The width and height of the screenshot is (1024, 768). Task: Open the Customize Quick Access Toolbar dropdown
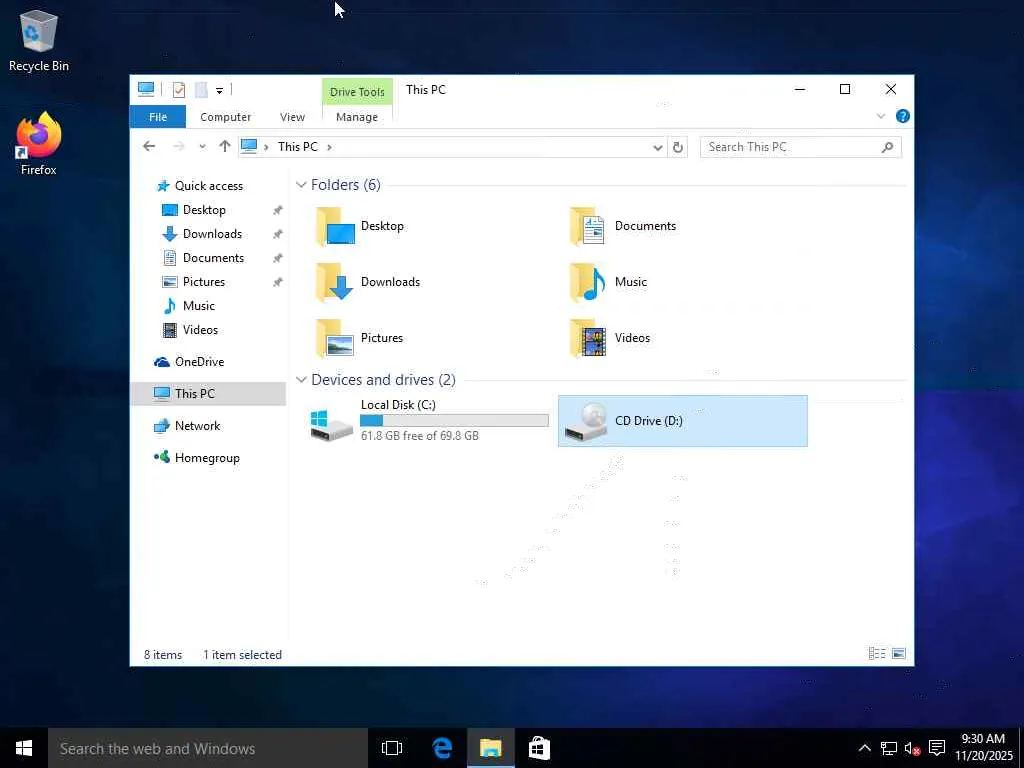(219, 90)
